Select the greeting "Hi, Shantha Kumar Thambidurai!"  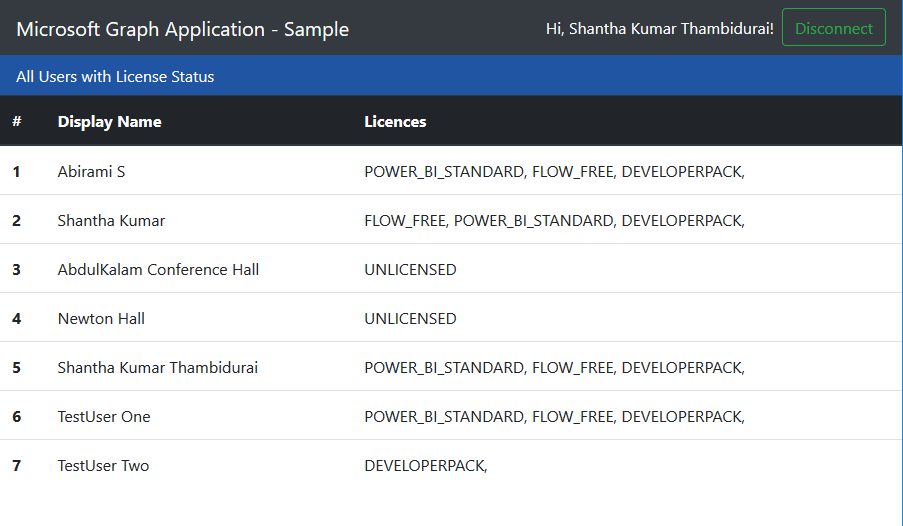(x=659, y=28)
